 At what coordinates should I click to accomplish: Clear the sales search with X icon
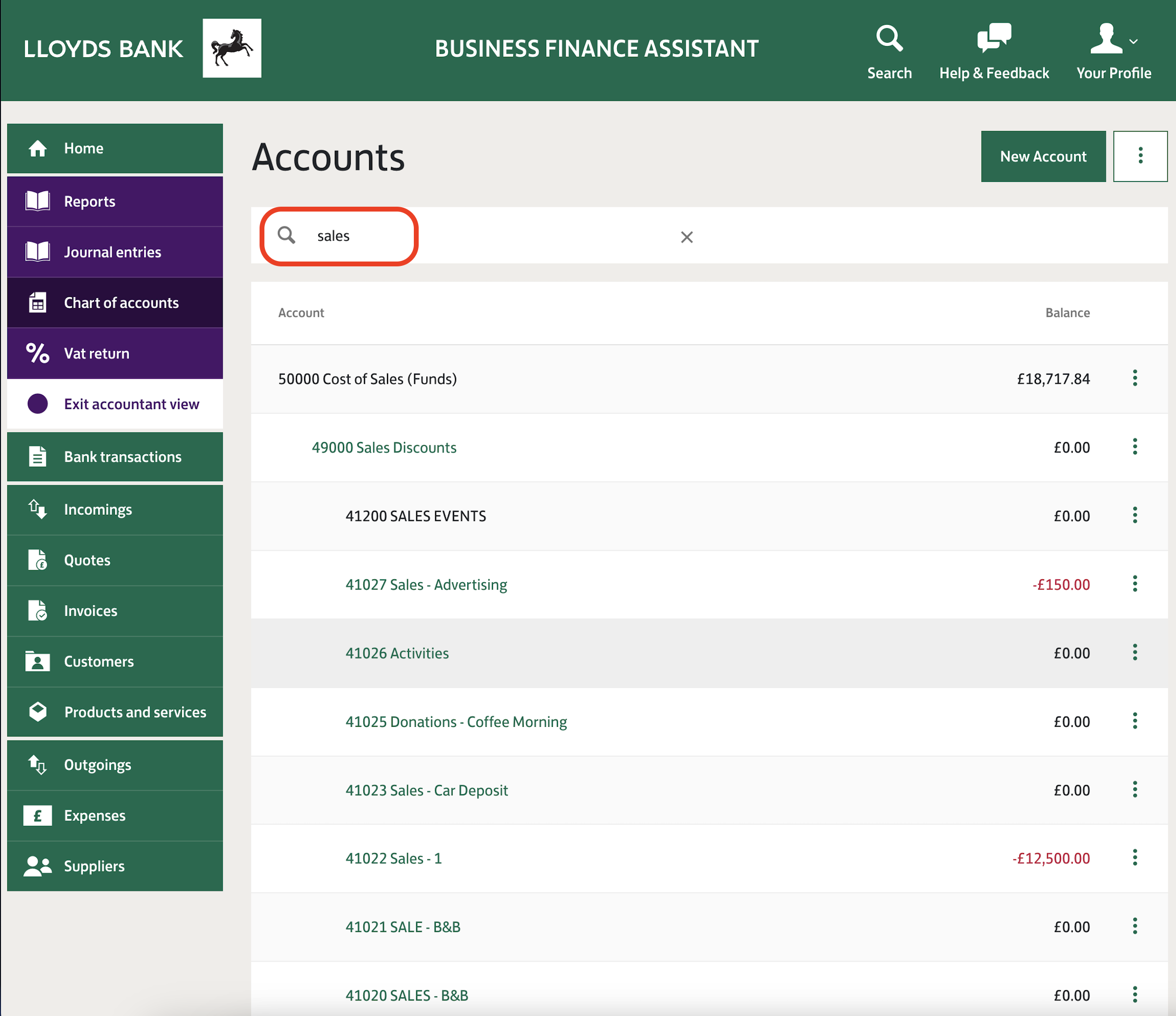pyautogui.click(x=686, y=237)
